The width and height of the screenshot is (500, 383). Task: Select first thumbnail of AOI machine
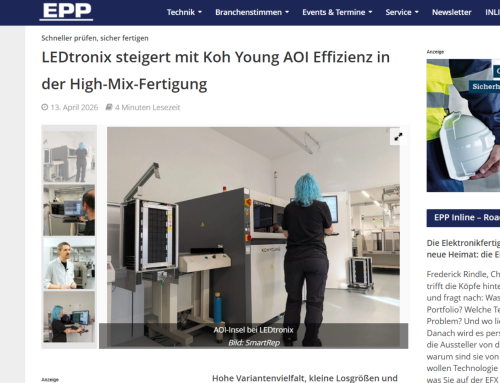click(x=69, y=157)
